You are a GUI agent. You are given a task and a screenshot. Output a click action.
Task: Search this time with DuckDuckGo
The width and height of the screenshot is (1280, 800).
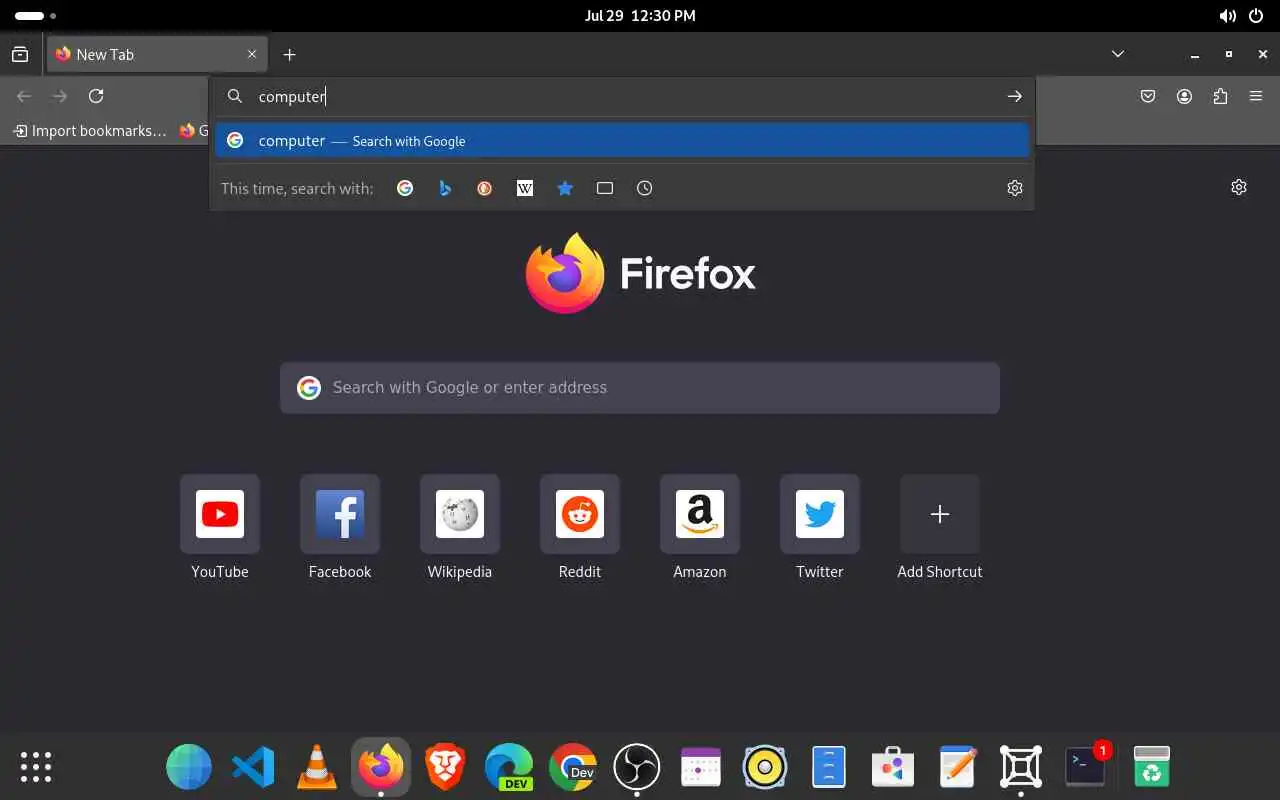click(x=485, y=188)
